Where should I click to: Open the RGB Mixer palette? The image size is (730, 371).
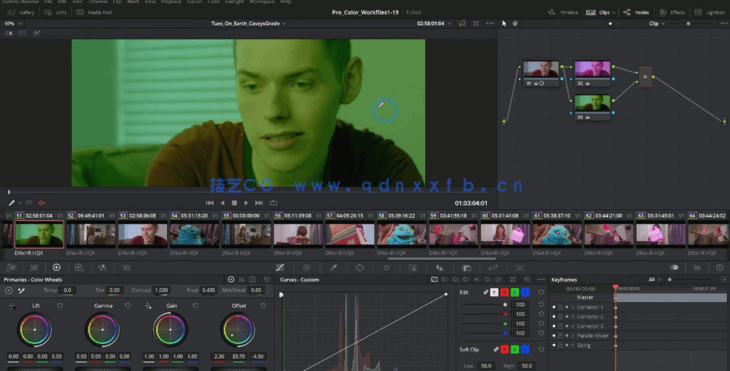(102, 268)
